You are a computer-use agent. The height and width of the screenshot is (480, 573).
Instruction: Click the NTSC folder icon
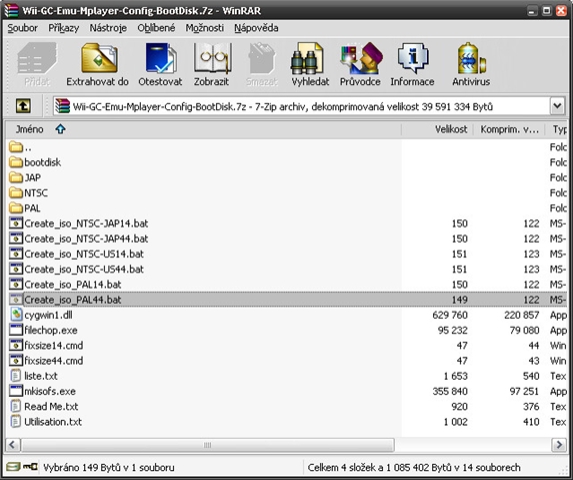point(16,193)
